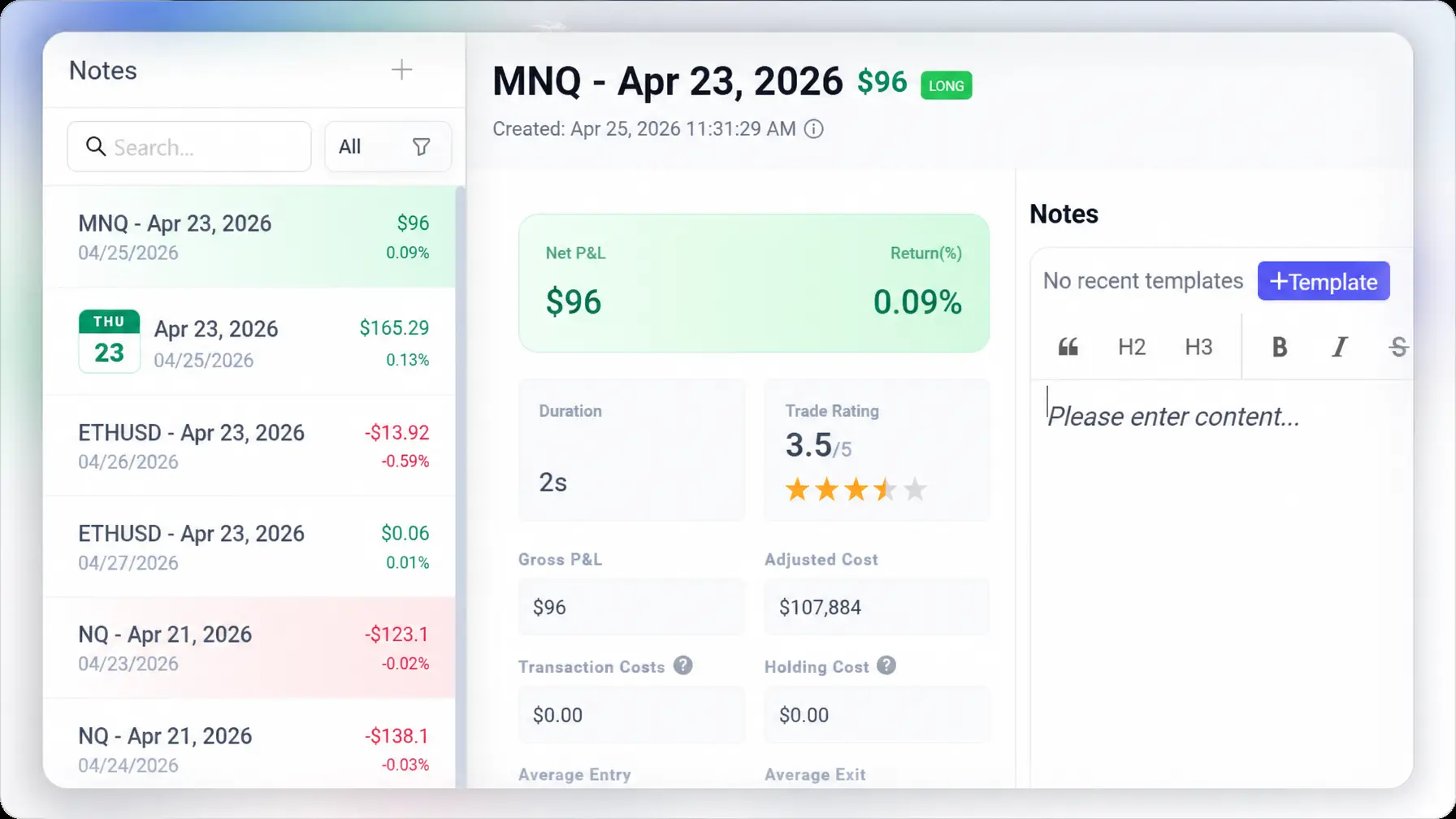Open Holding Cost help icon
The width and height of the screenshot is (1456, 819).
coord(886,665)
